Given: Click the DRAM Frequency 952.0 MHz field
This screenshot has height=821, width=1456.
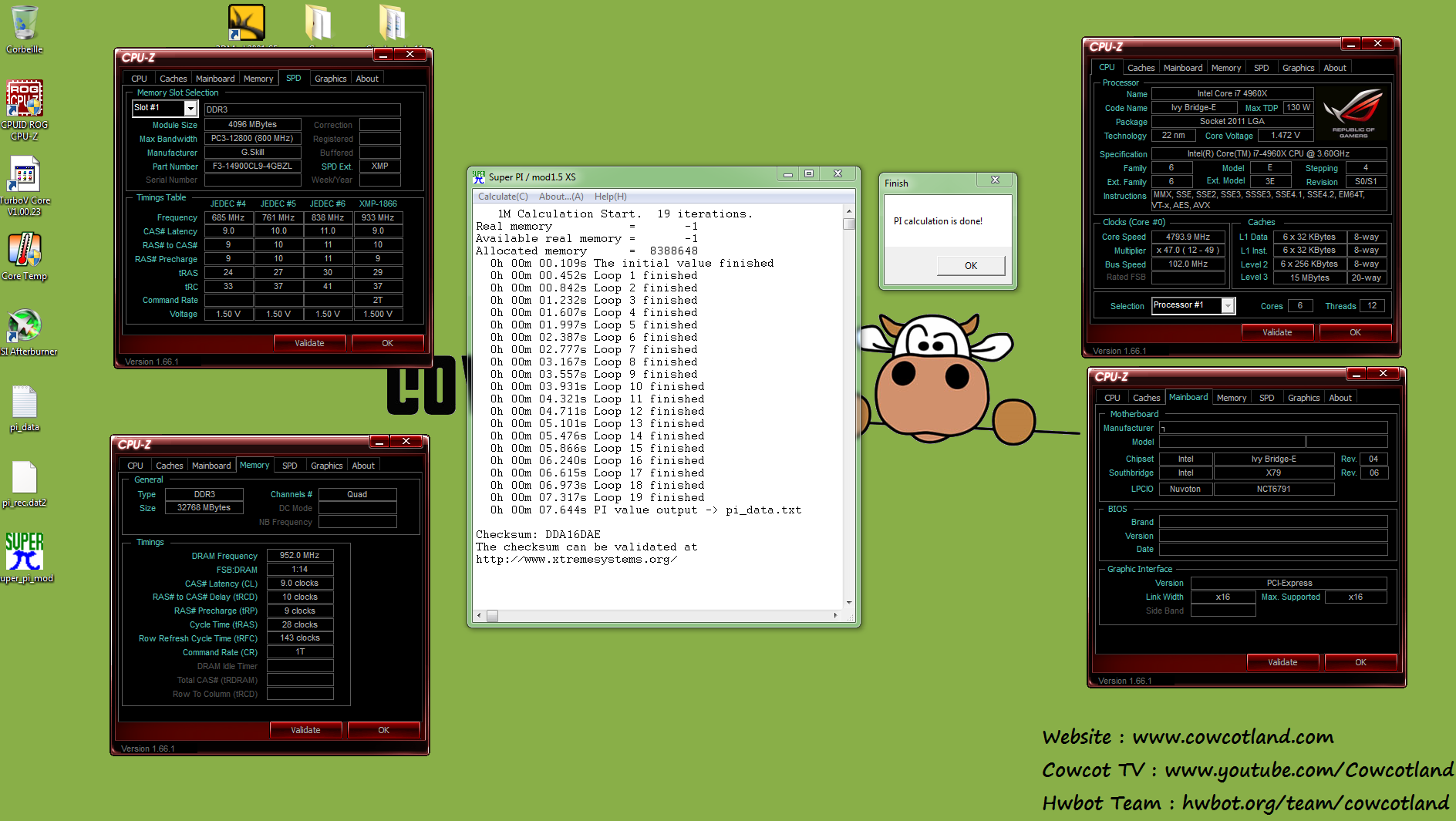Looking at the screenshot, I should (300, 556).
